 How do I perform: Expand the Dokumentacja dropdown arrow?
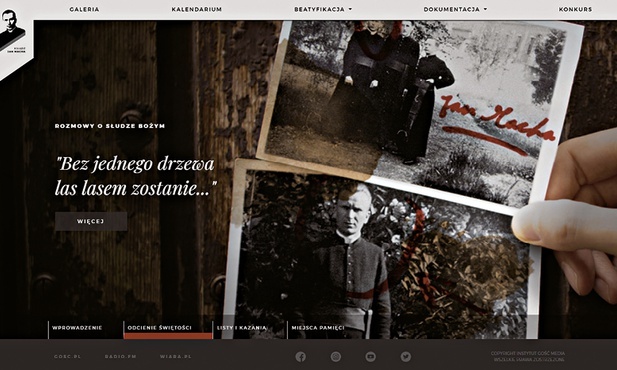[x=485, y=9]
